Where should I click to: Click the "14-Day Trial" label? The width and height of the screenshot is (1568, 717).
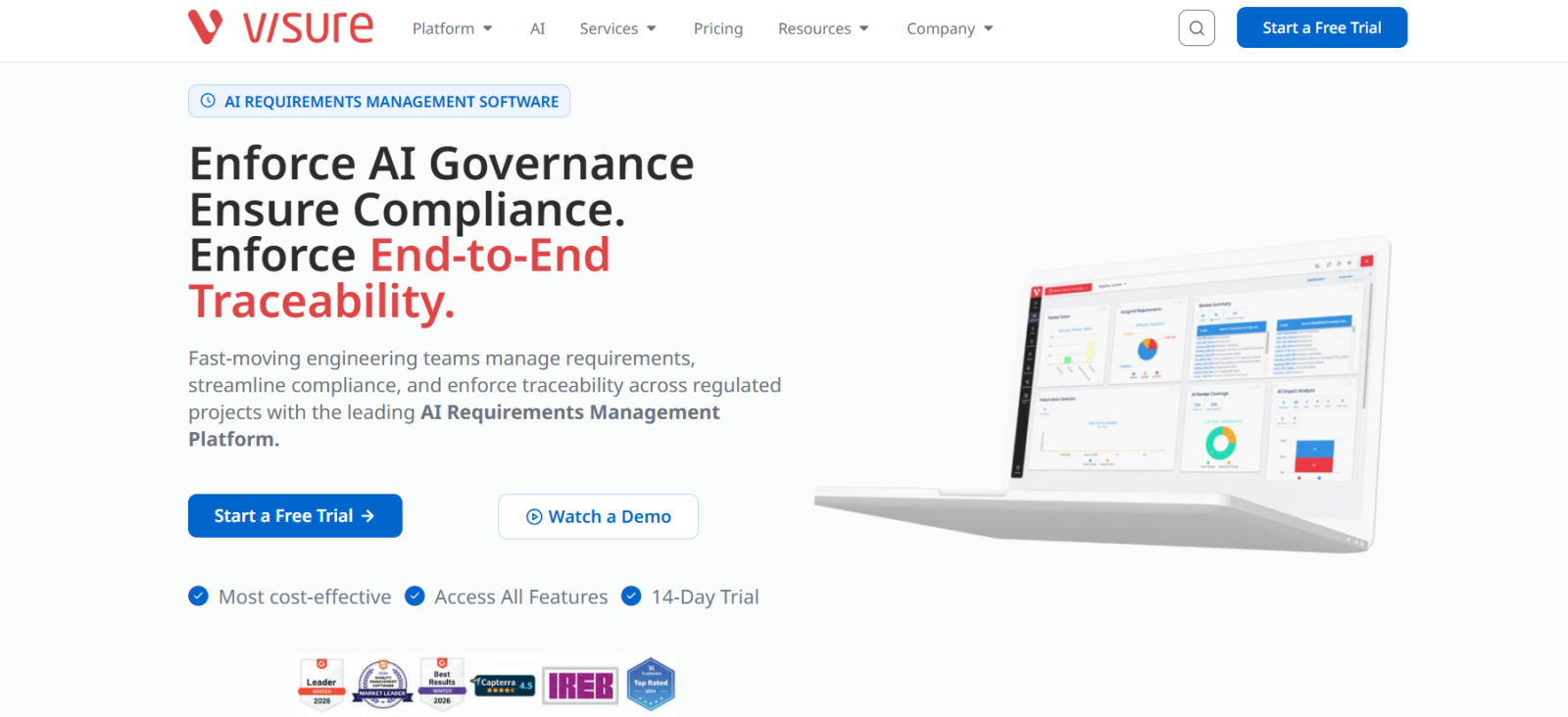706,597
